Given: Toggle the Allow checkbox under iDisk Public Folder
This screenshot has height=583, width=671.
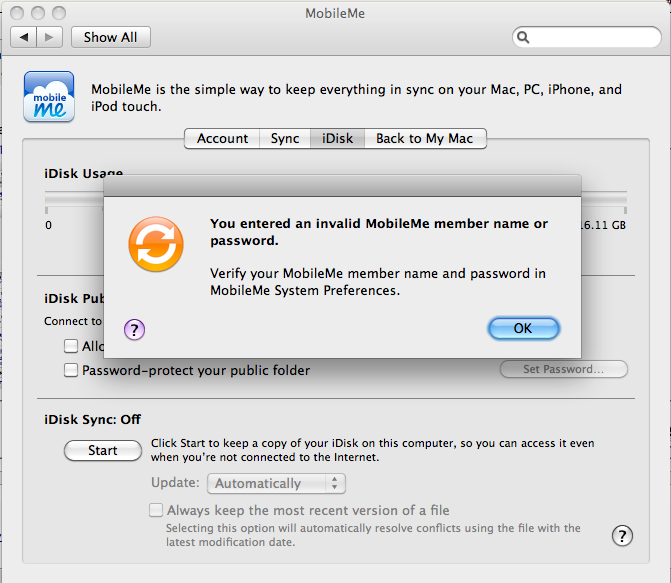Looking at the screenshot, I should 71,346.
